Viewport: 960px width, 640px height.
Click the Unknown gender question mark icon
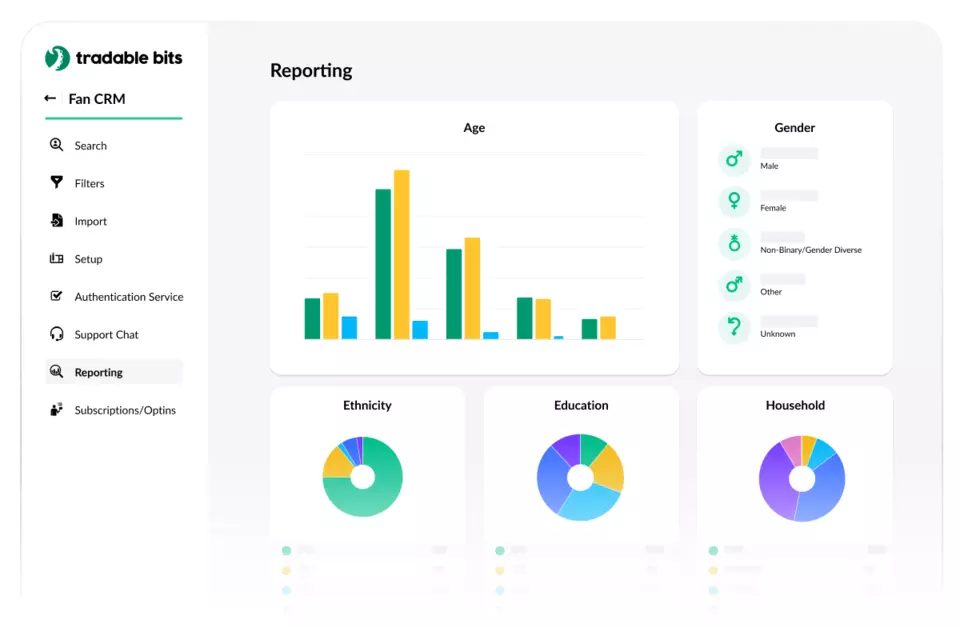coord(734,328)
